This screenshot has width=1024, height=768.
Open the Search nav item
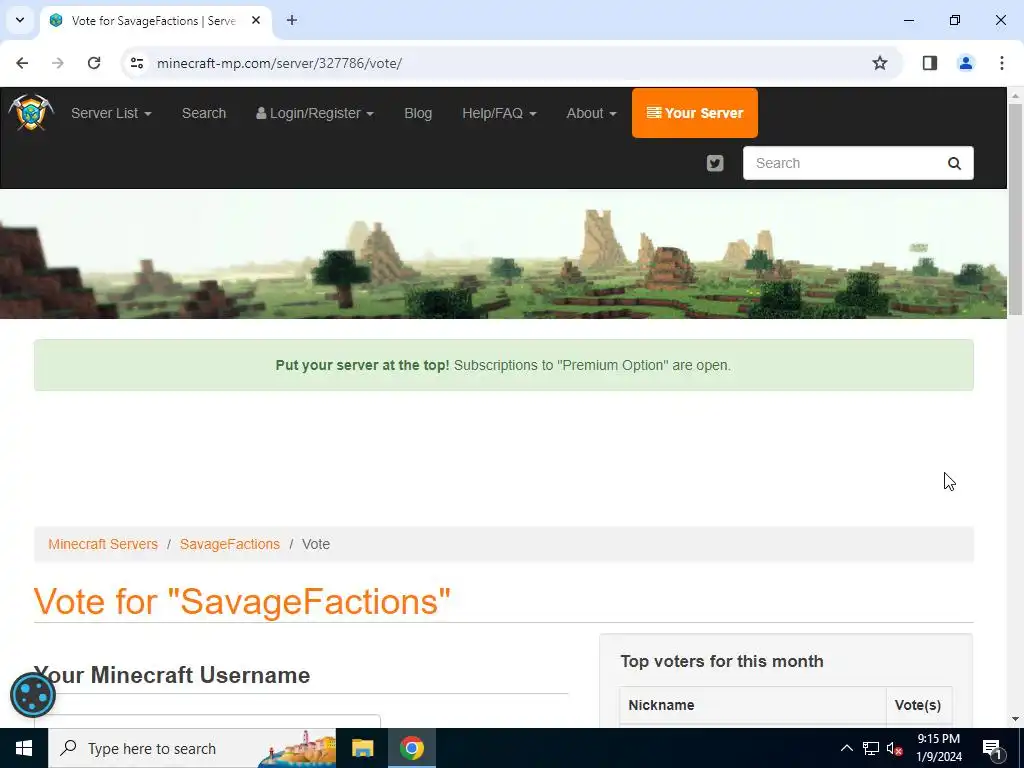pyautogui.click(x=204, y=113)
